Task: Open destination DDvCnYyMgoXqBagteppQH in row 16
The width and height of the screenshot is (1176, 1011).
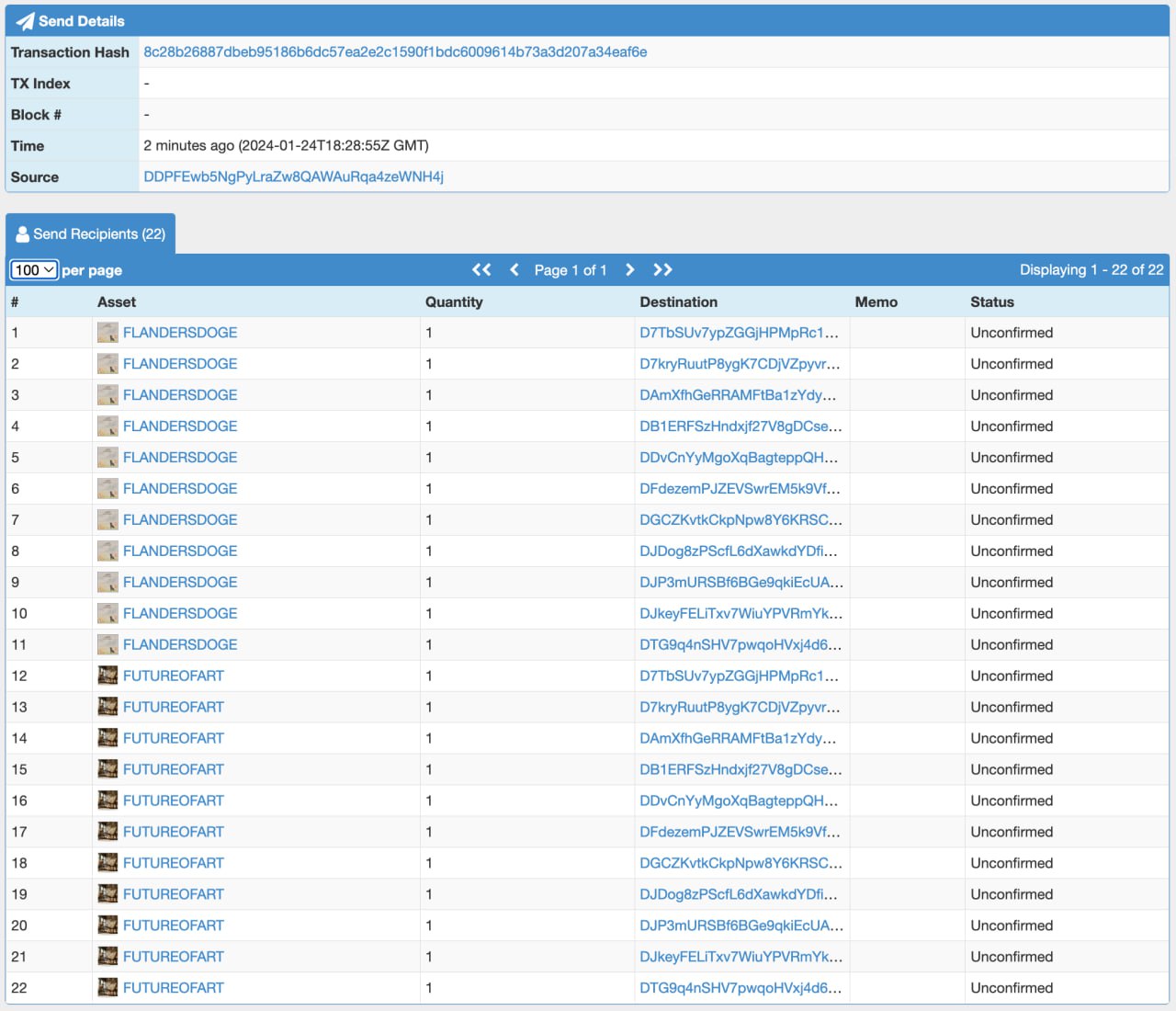Action: [740, 801]
